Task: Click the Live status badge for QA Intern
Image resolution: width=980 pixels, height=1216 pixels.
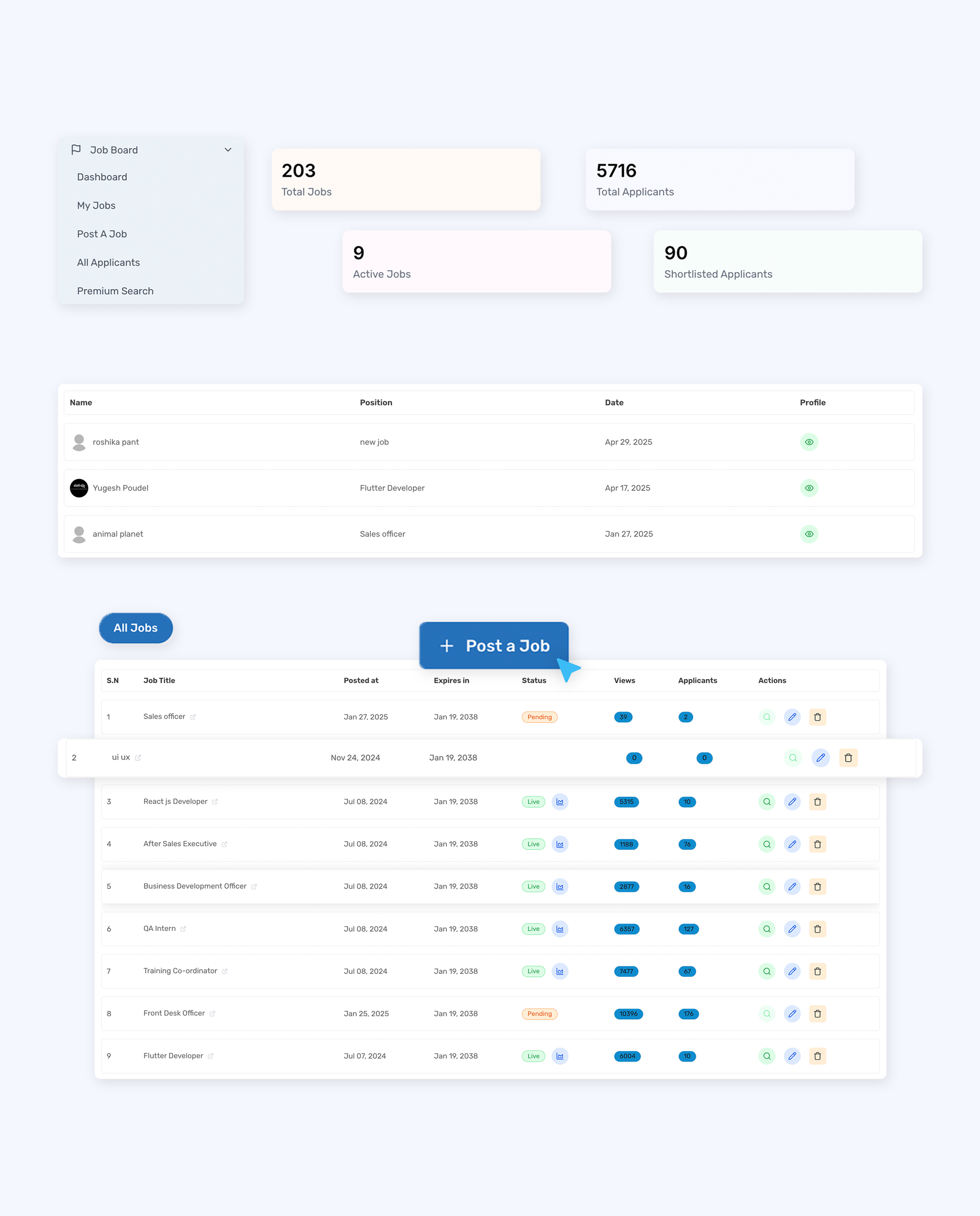Action: pyautogui.click(x=533, y=929)
